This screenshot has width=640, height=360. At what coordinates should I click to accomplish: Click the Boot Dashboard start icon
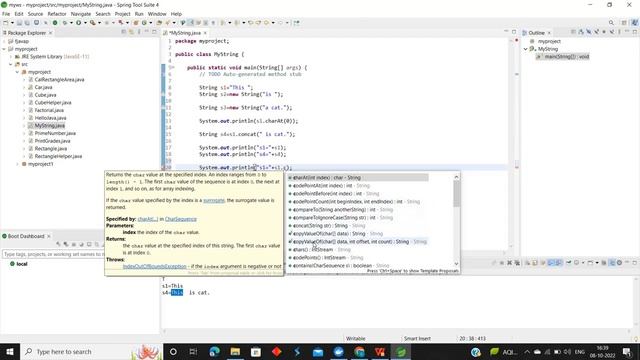pyautogui.click(x=58, y=244)
